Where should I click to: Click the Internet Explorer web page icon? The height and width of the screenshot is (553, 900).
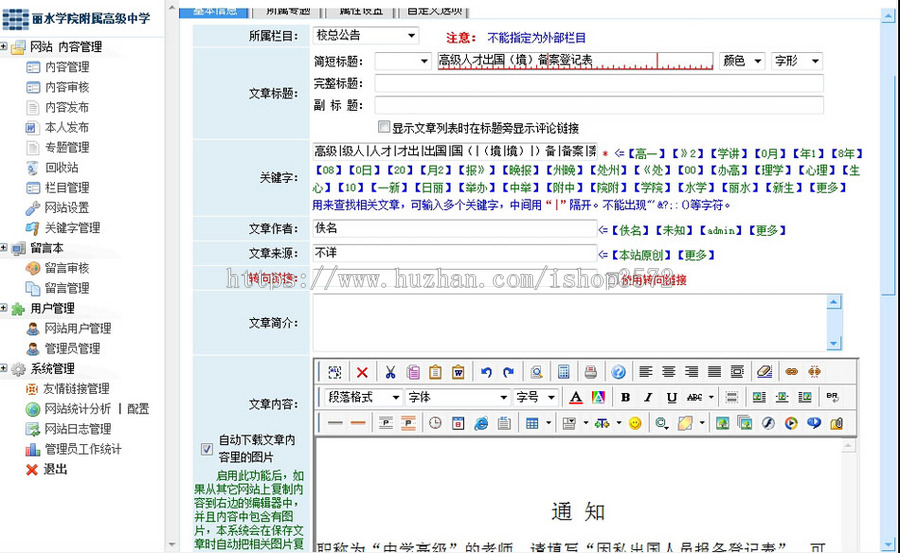(x=481, y=424)
